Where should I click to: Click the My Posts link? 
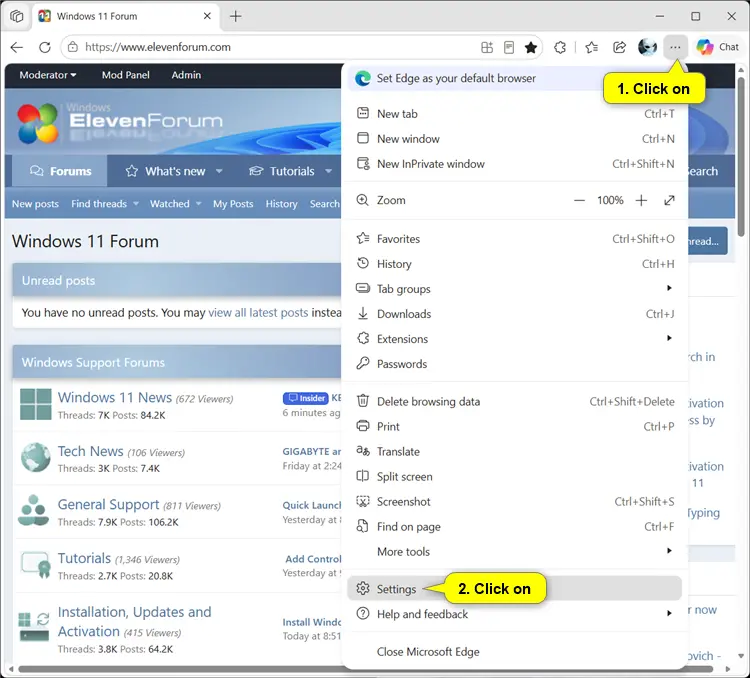coord(233,204)
